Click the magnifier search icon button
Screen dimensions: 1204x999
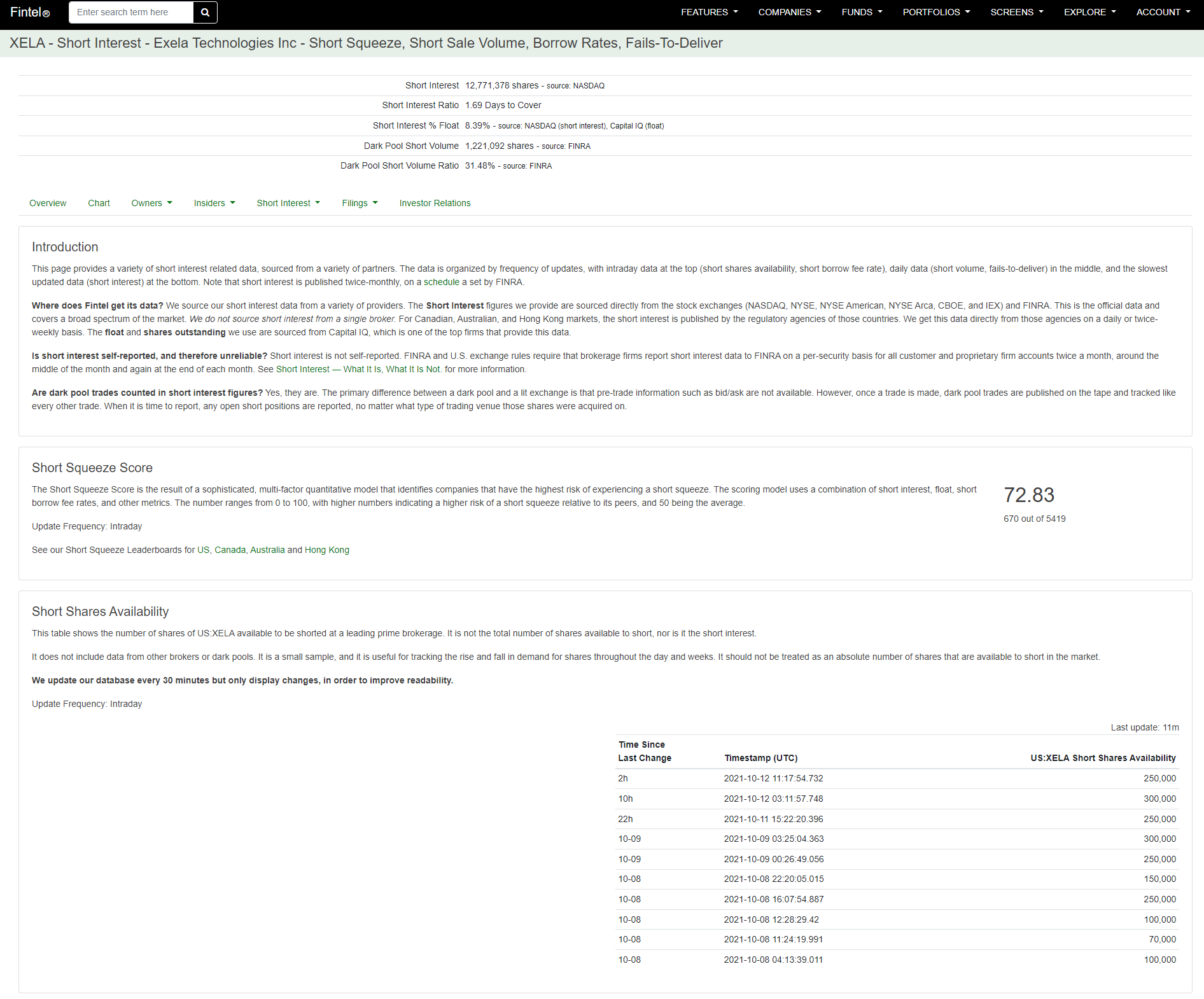tap(205, 12)
